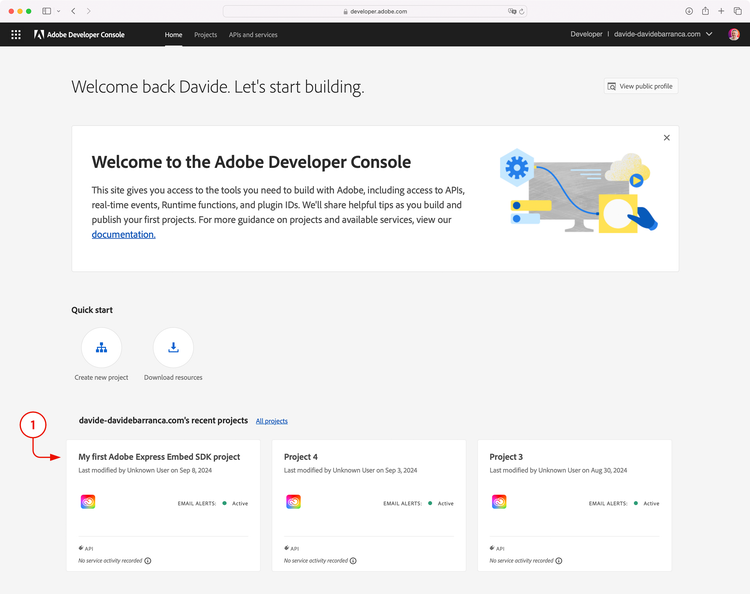This screenshot has width=750, height=594.
Task: Dismiss the welcome banner
Action: pyautogui.click(x=667, y=137)
